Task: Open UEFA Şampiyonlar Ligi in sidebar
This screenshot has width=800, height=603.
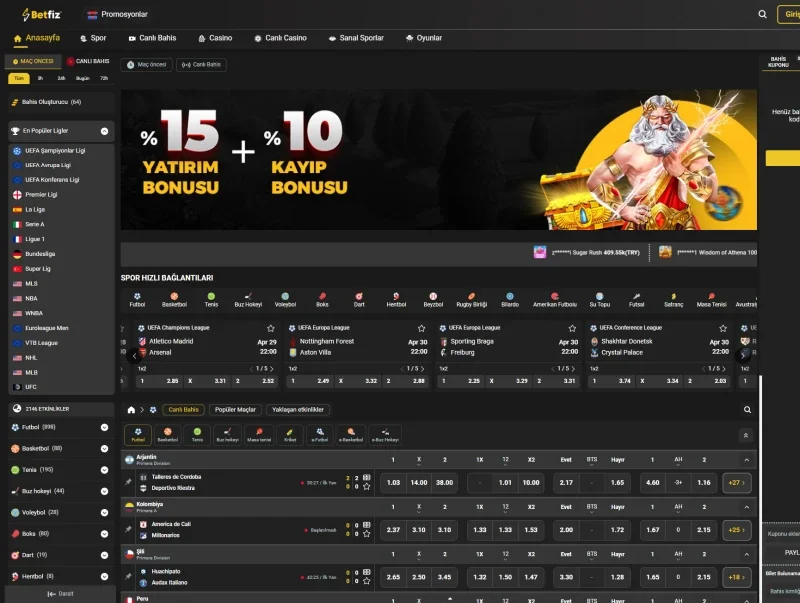Action: tap(55, 151)
